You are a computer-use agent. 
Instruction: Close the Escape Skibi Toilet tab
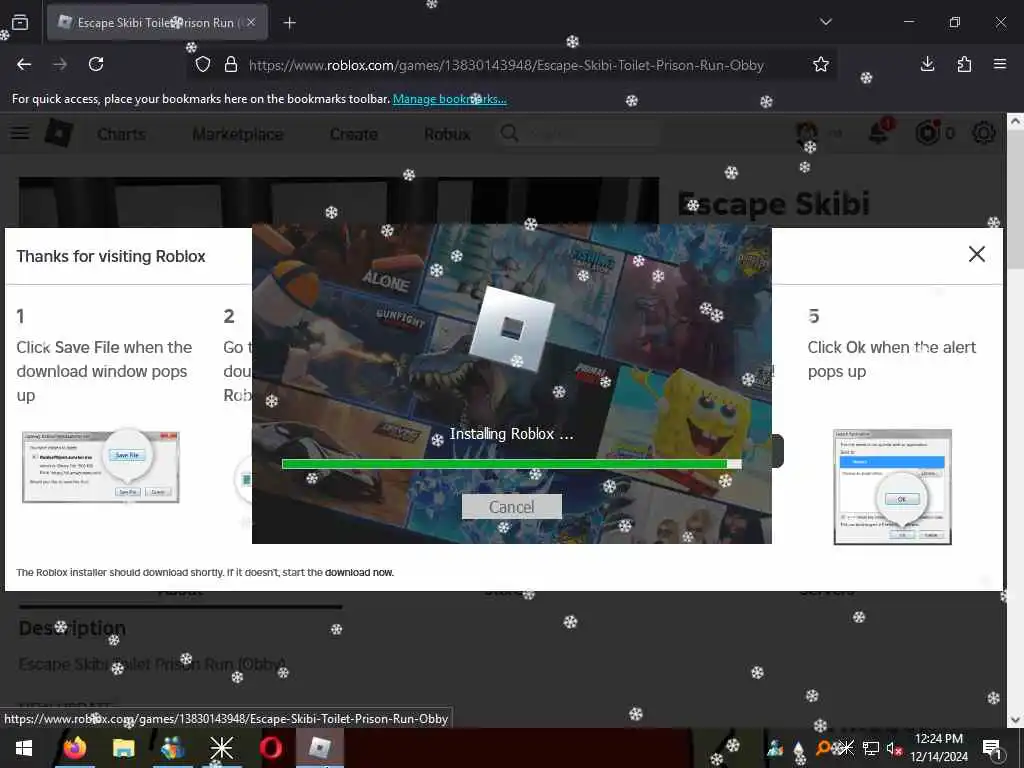251,22
